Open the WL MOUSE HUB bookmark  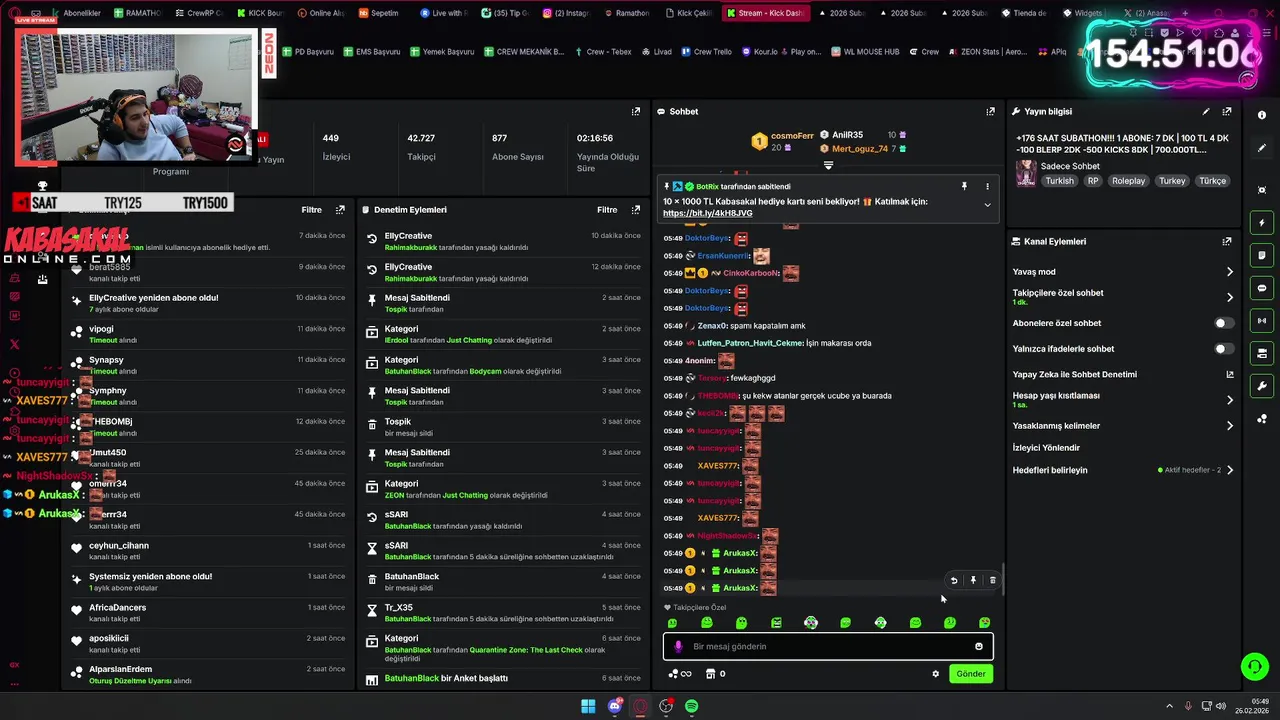(864, 52)
